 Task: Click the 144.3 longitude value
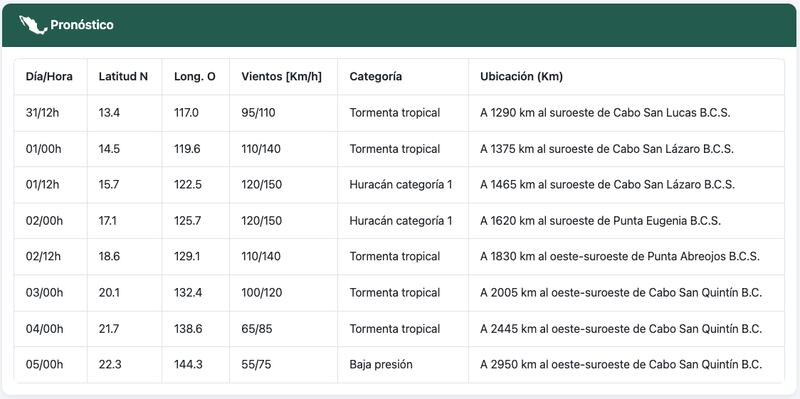tap(188, 365)
